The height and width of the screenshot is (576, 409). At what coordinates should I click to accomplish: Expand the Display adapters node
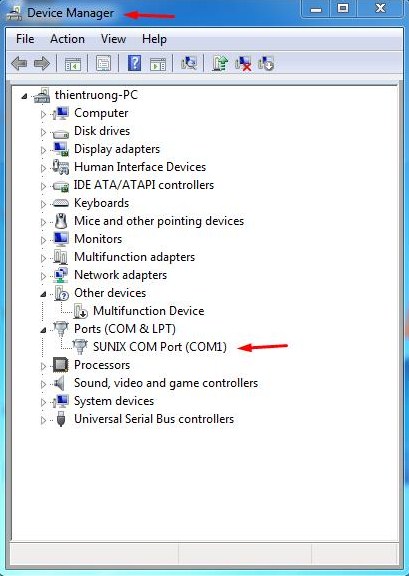click(x=43, y=150)
